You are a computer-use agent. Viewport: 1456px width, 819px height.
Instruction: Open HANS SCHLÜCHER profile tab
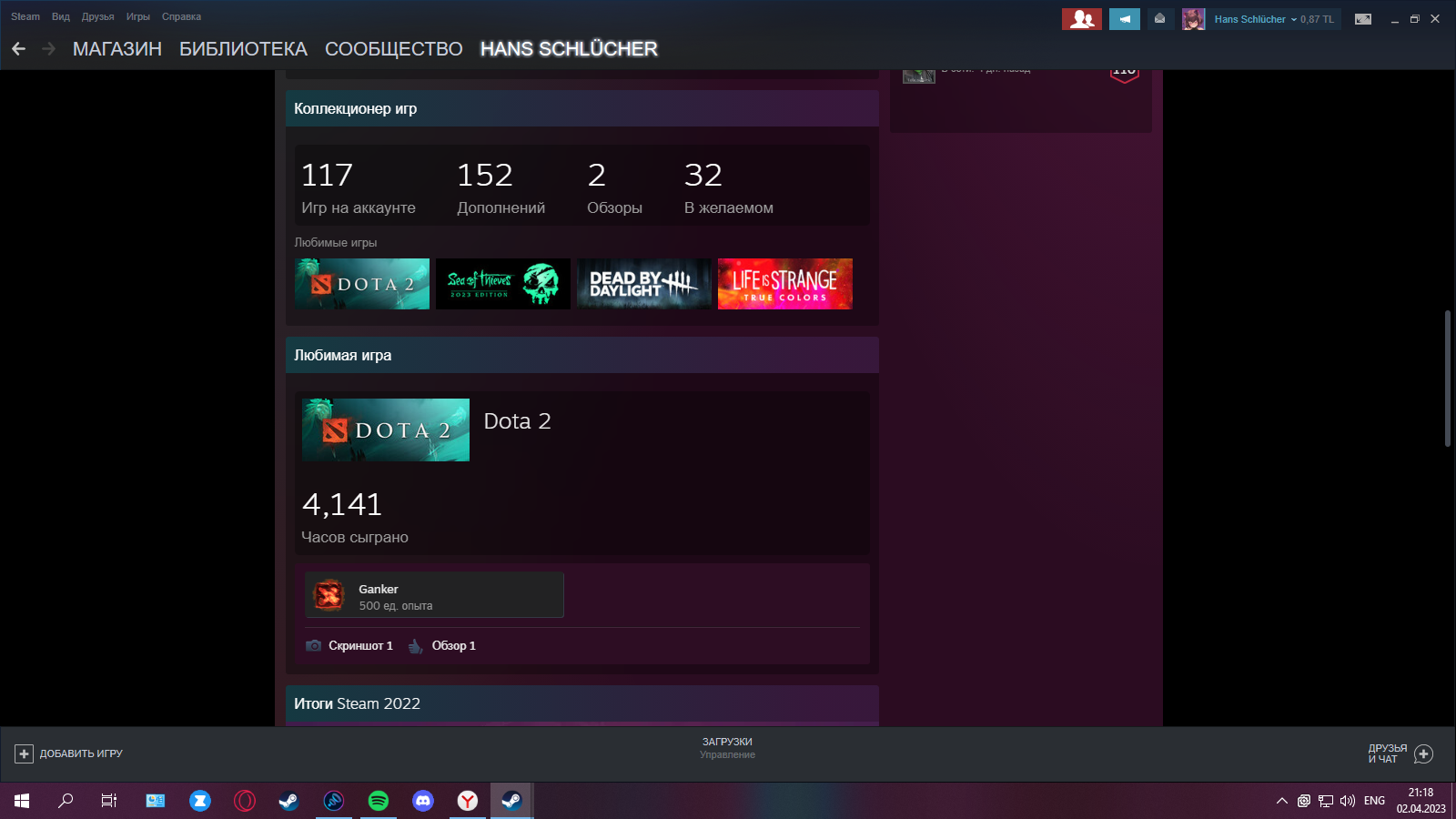coord(569,49)
